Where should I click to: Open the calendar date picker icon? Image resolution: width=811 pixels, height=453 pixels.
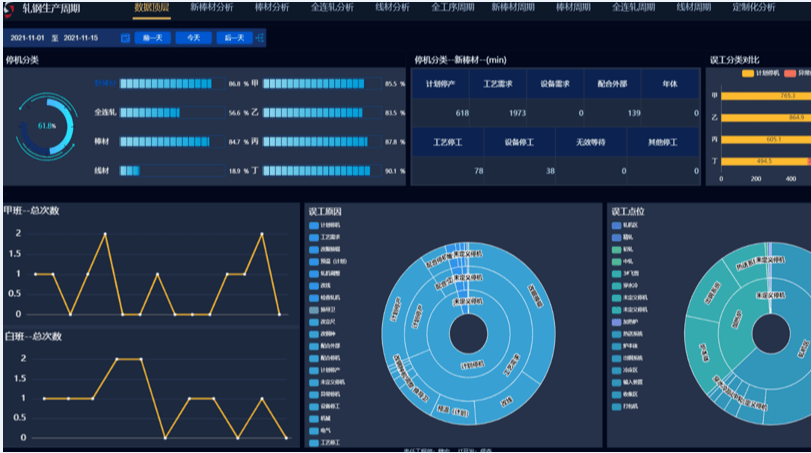(x=125, y=38)
